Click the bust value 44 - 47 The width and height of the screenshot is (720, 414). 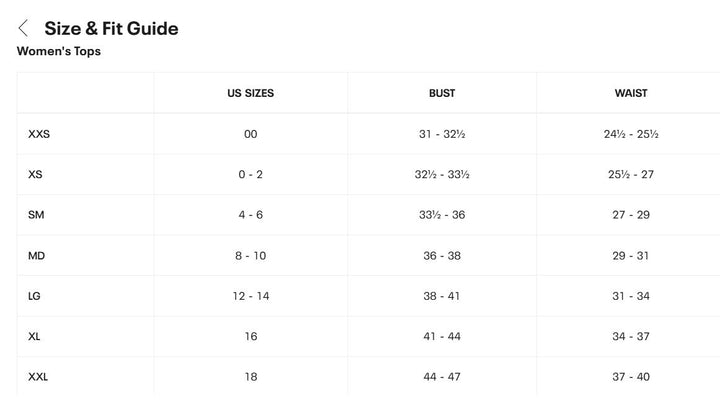point(442,377)
